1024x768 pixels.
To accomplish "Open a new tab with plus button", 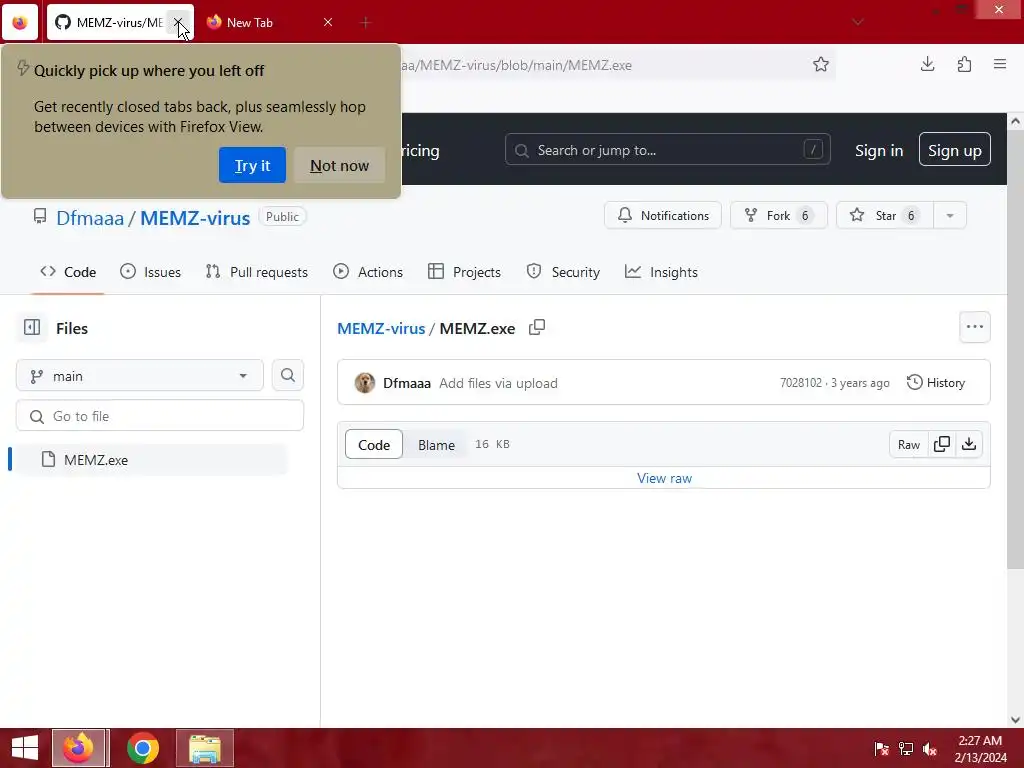I will point(365,22).
